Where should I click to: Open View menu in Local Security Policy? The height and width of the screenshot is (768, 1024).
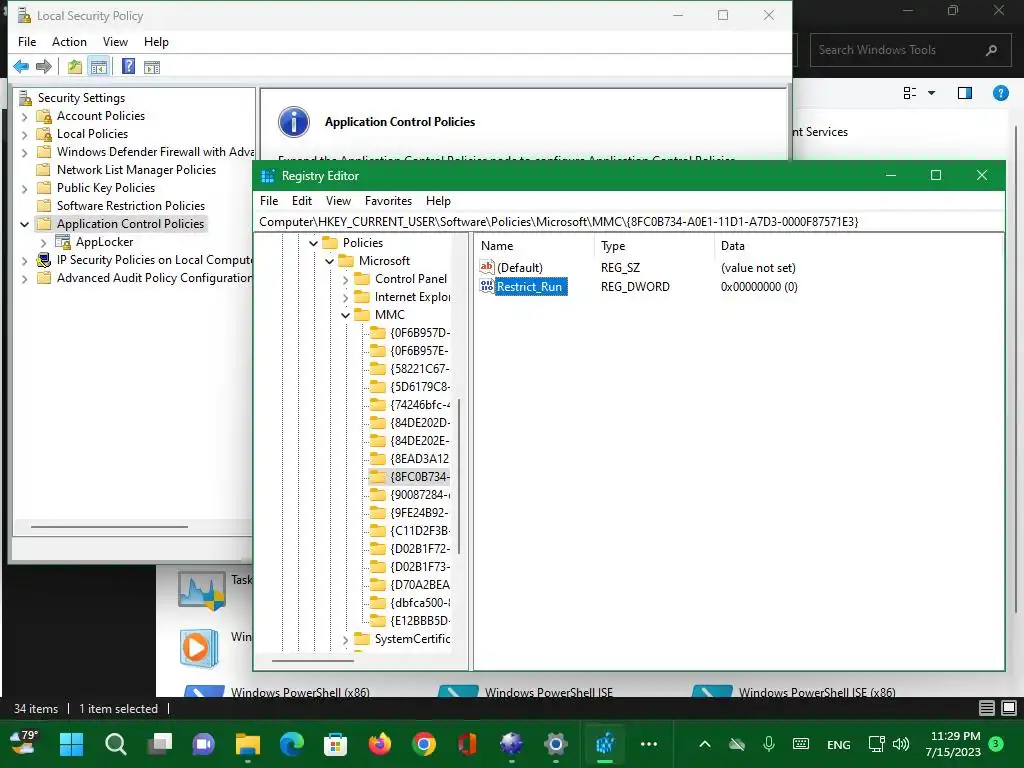[x=115, y=42]
